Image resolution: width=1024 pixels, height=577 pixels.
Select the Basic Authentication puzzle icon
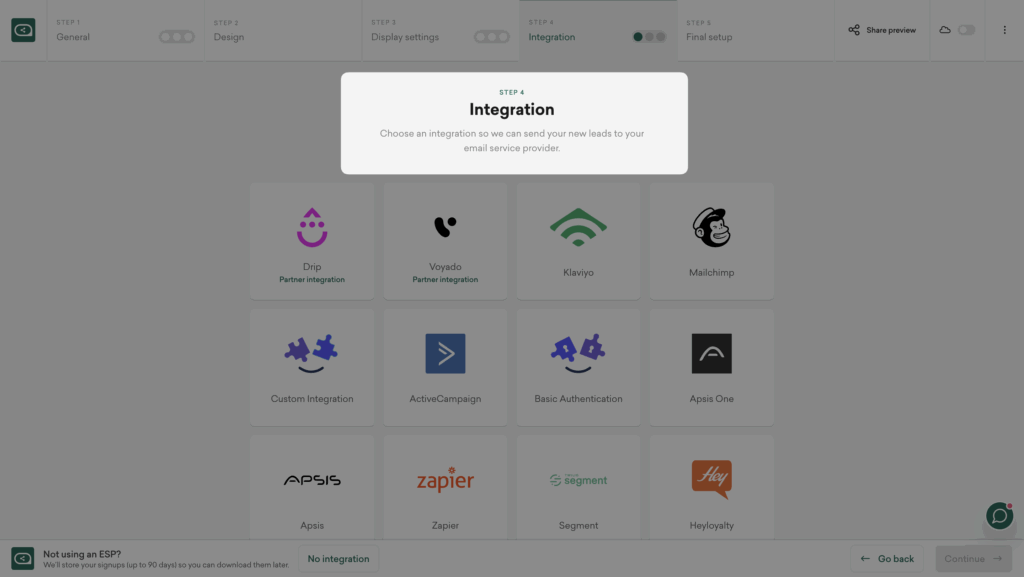coord(578,354)
